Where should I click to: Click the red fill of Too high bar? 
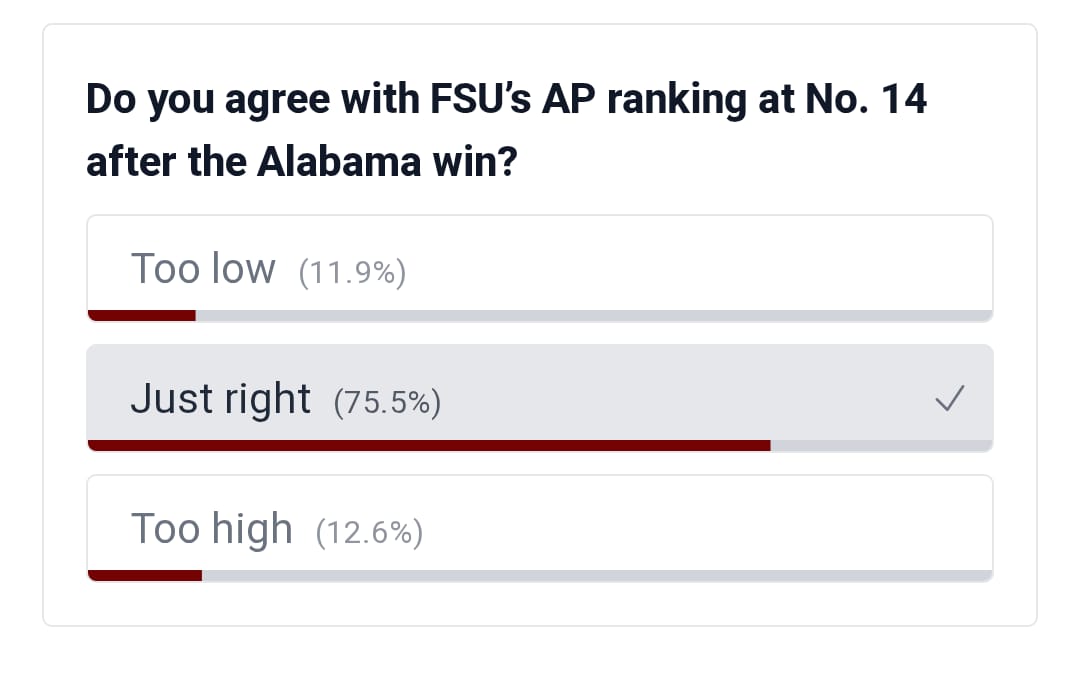coord(145,575)
